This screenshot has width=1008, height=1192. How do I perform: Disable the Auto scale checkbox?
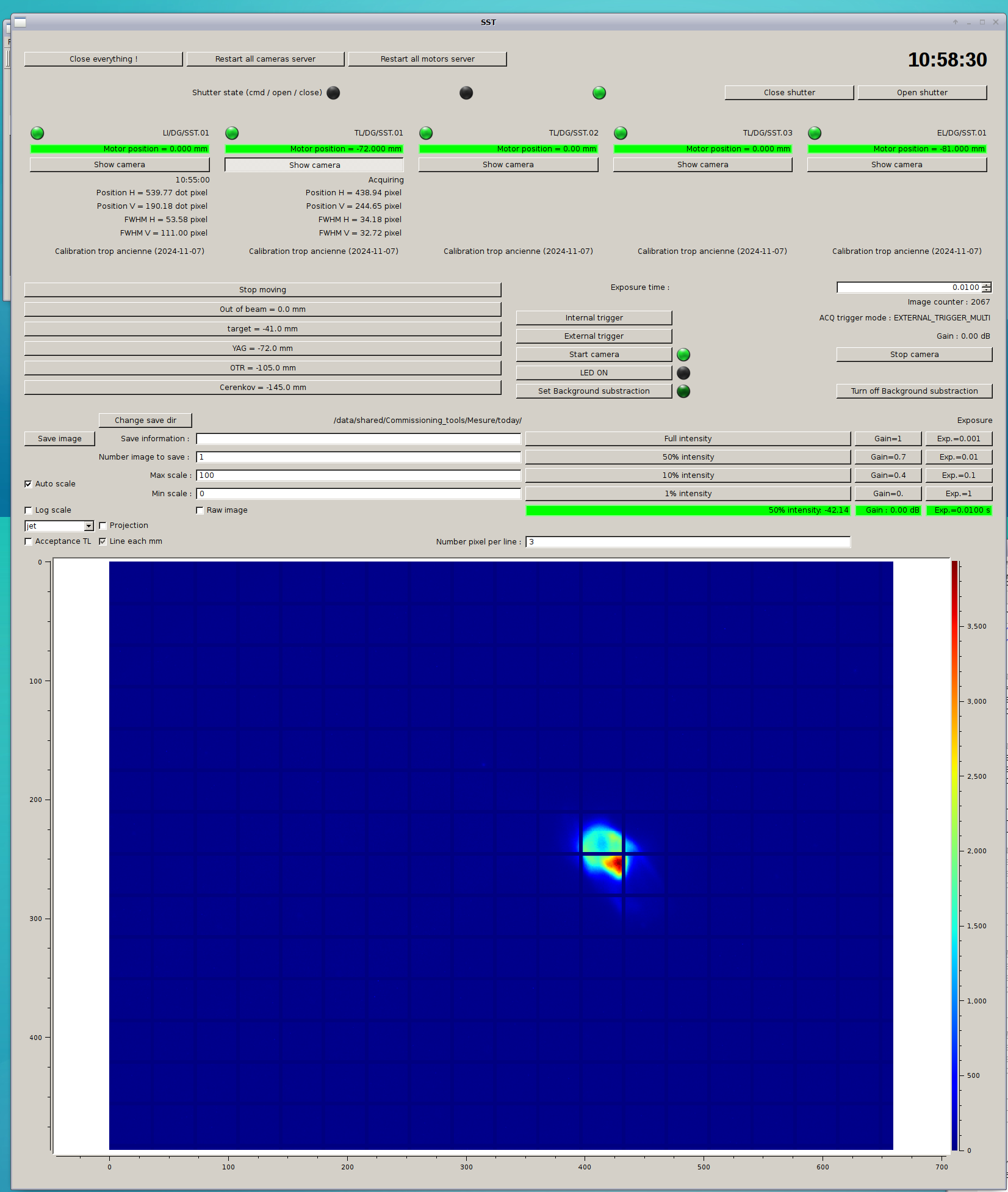pyautogui.click(x=28, y=484)
